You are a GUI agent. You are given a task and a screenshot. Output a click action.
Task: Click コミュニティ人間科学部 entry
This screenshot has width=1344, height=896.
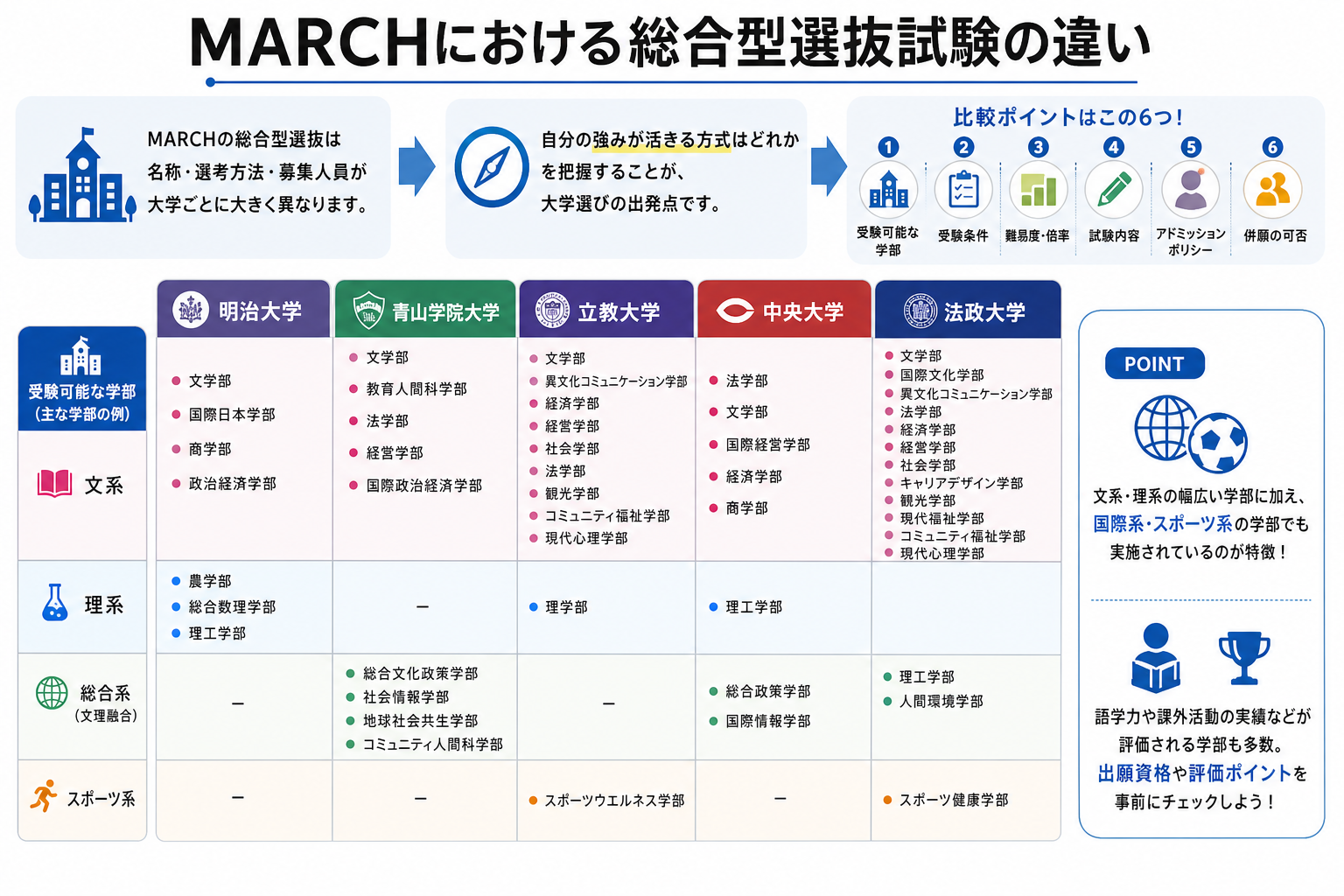click(433, 745)
